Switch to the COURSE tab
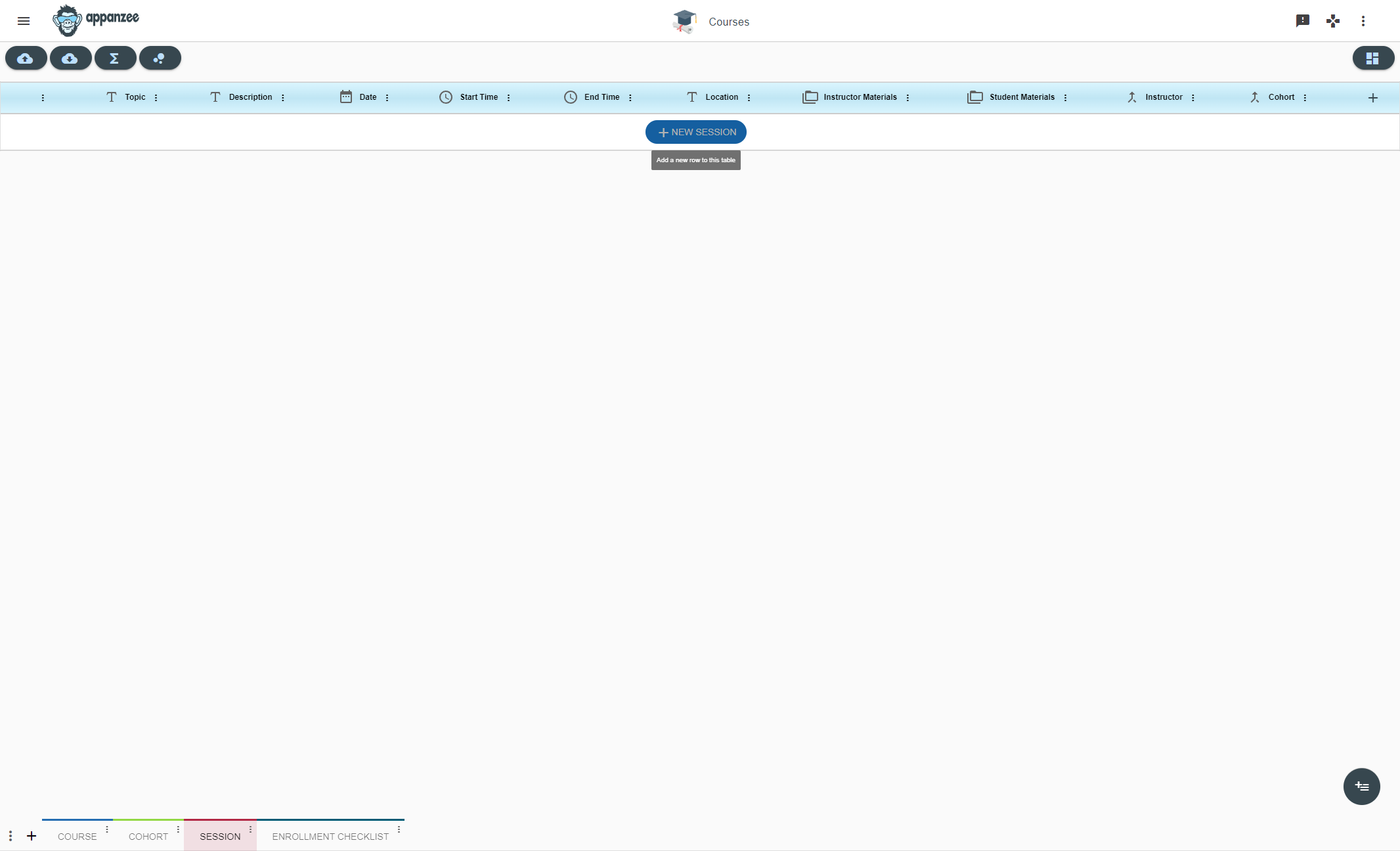 (77, 837)
